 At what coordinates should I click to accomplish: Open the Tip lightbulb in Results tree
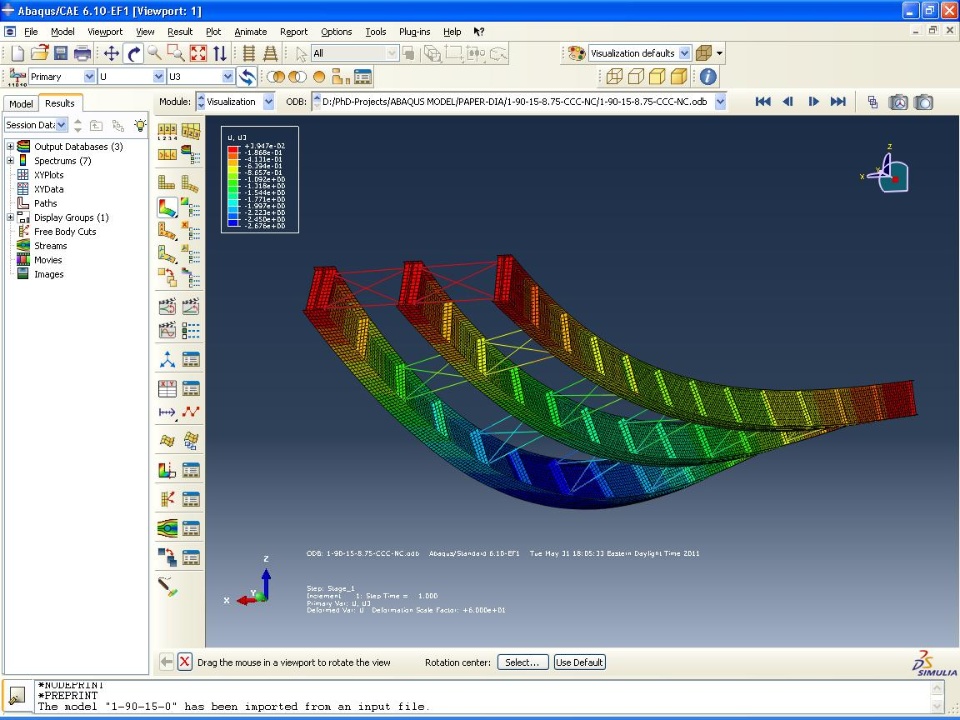pyautogui.click(x=140, y=125)
